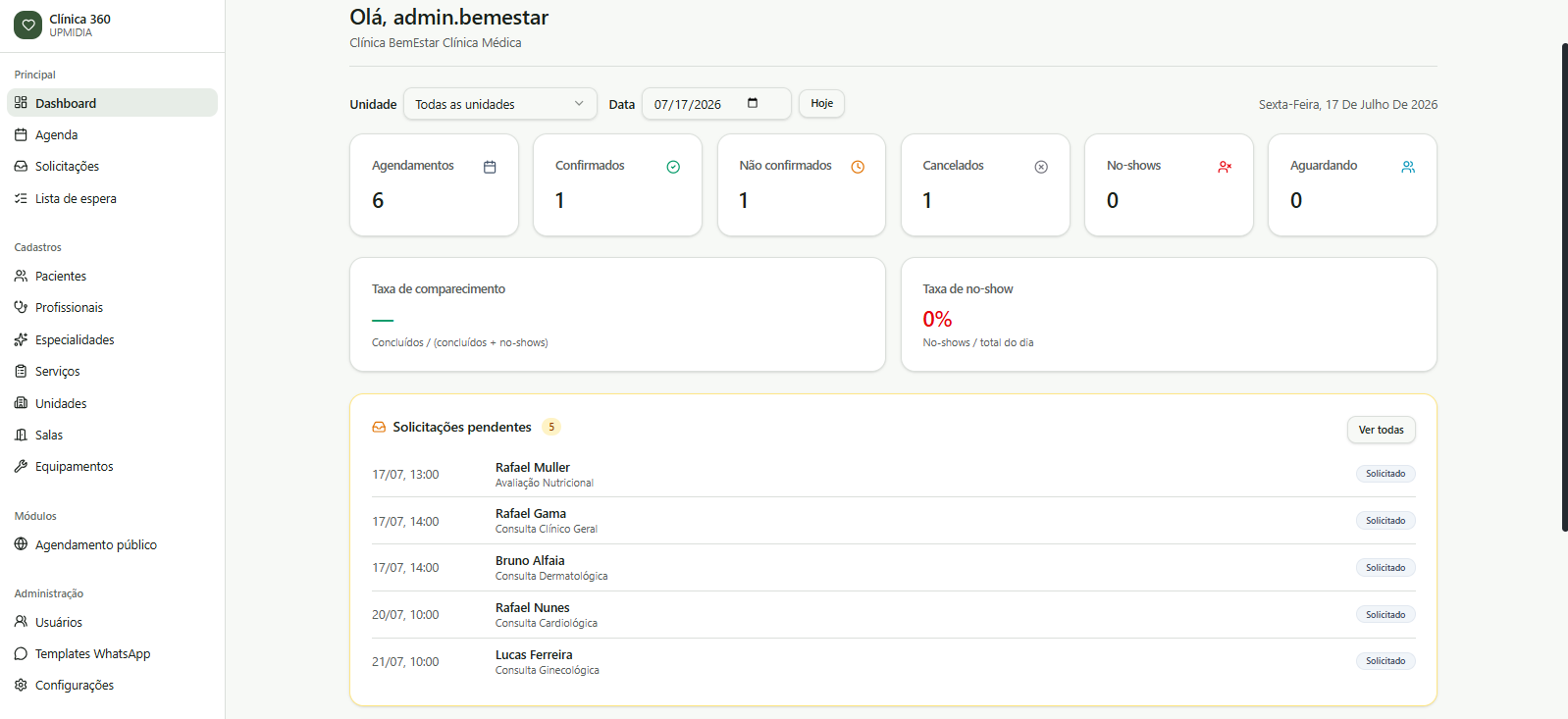The width and height of the screenshot is (1568, 719).
Task: Click the Ver todas button
Action: (x=1381, y=430)
